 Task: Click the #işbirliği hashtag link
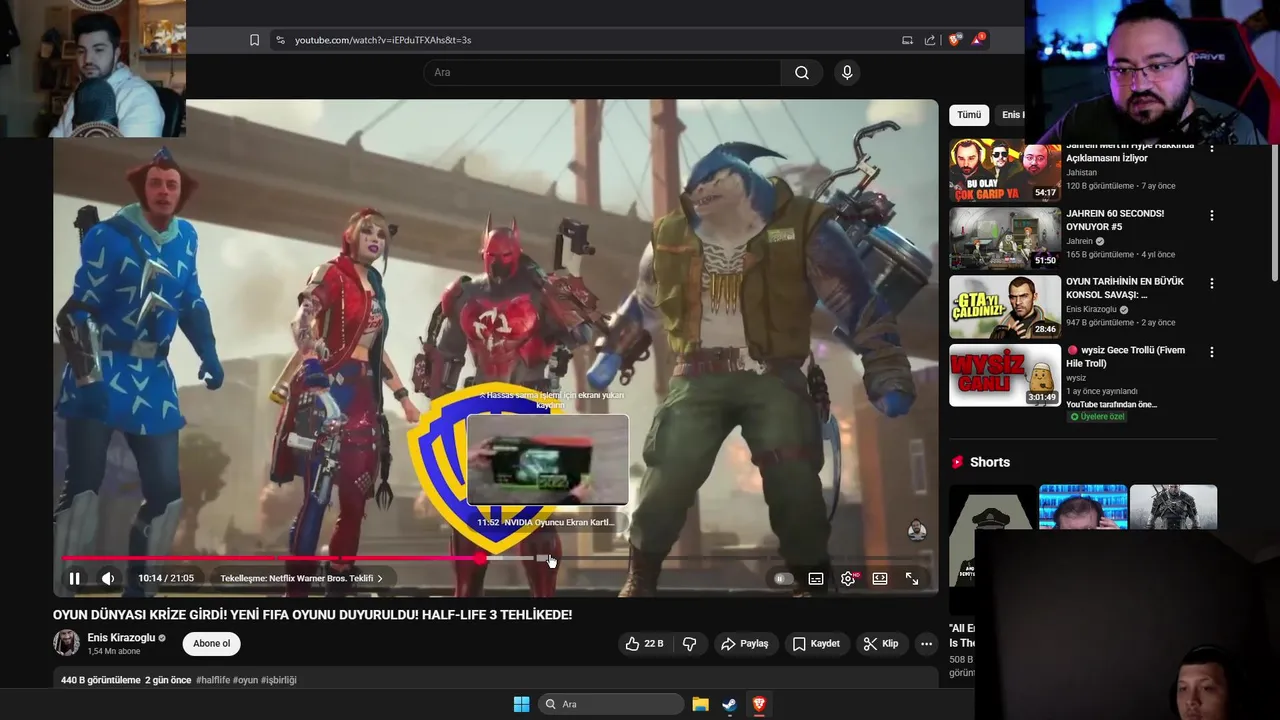tap(278, 680)
